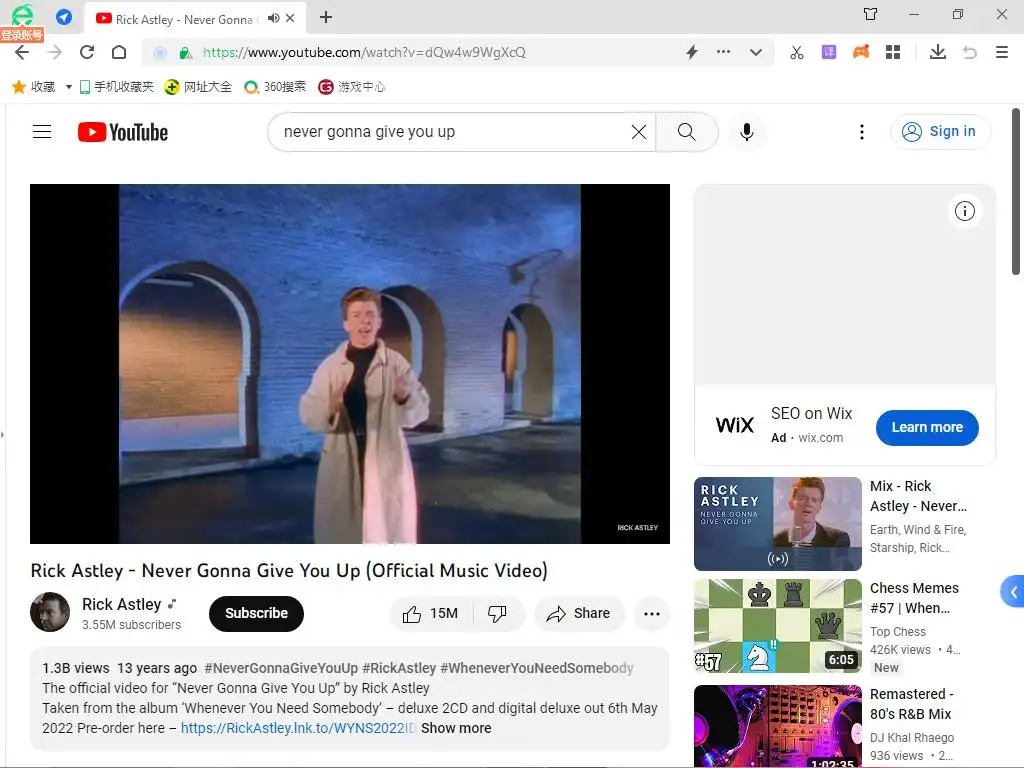Open 手机收藏夹 bookmark

[117, 87]
